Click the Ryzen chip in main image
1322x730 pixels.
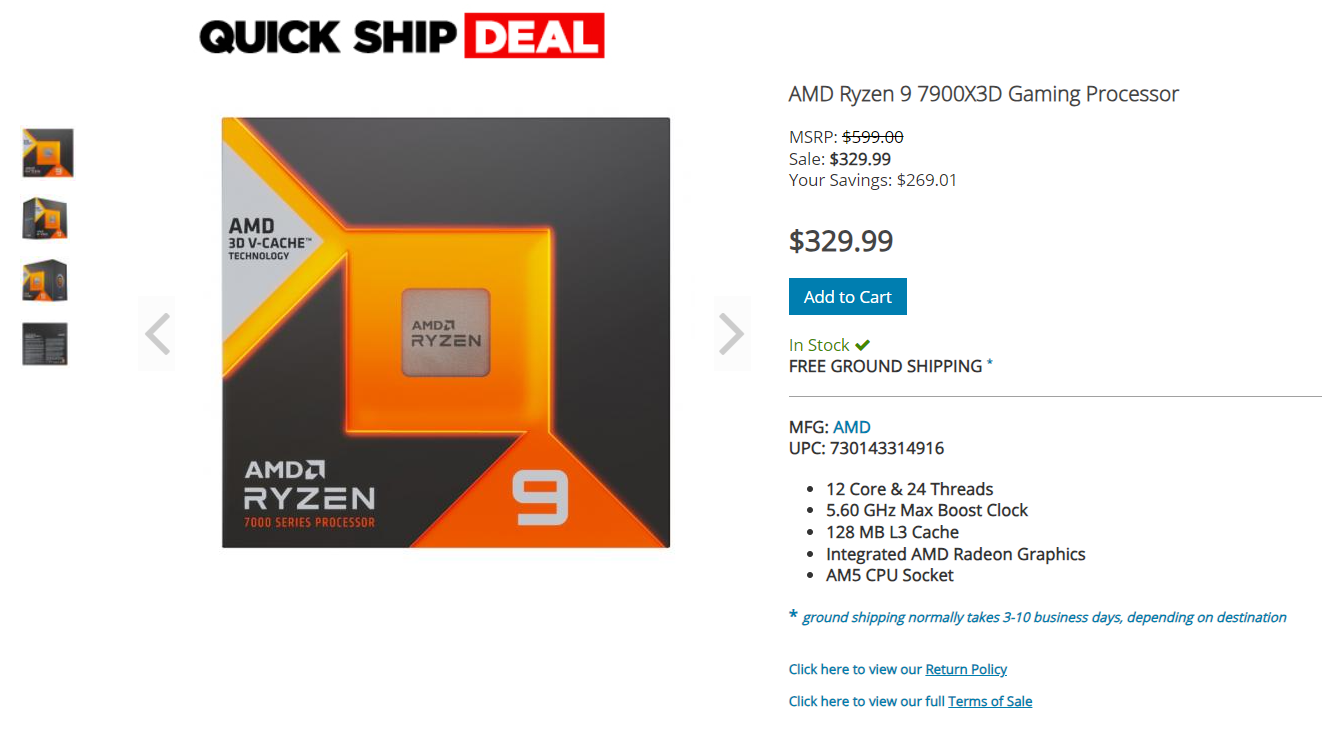(446, 333)
